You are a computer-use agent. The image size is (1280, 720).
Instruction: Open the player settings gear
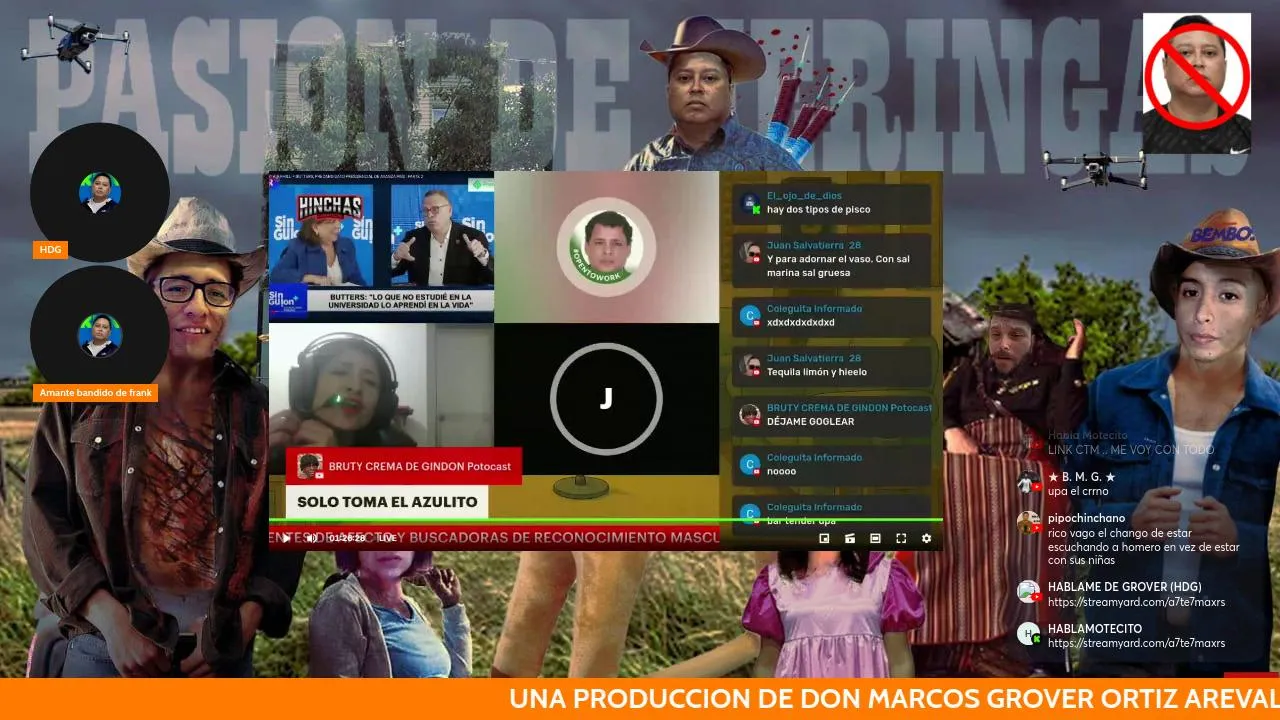coord(926,538)
